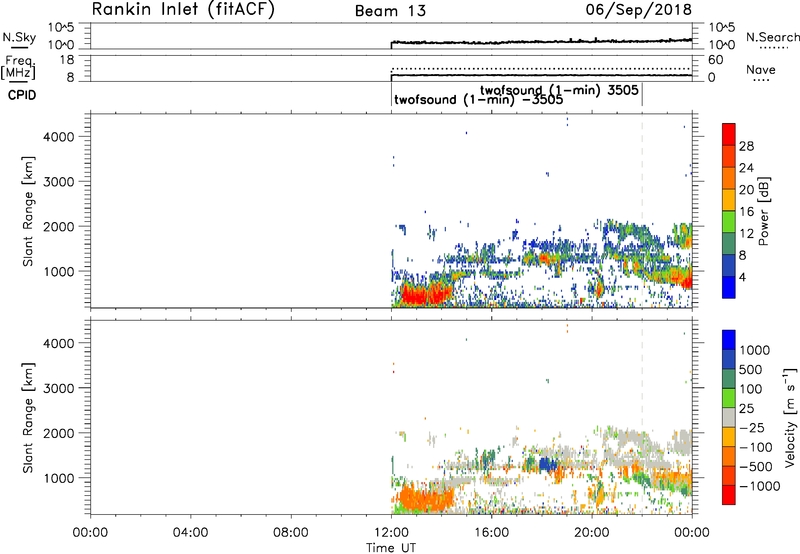Viewport: 800px width, 554px height.
Task: Click blue velocity patch near 18:00
Action: pos(547,464)
